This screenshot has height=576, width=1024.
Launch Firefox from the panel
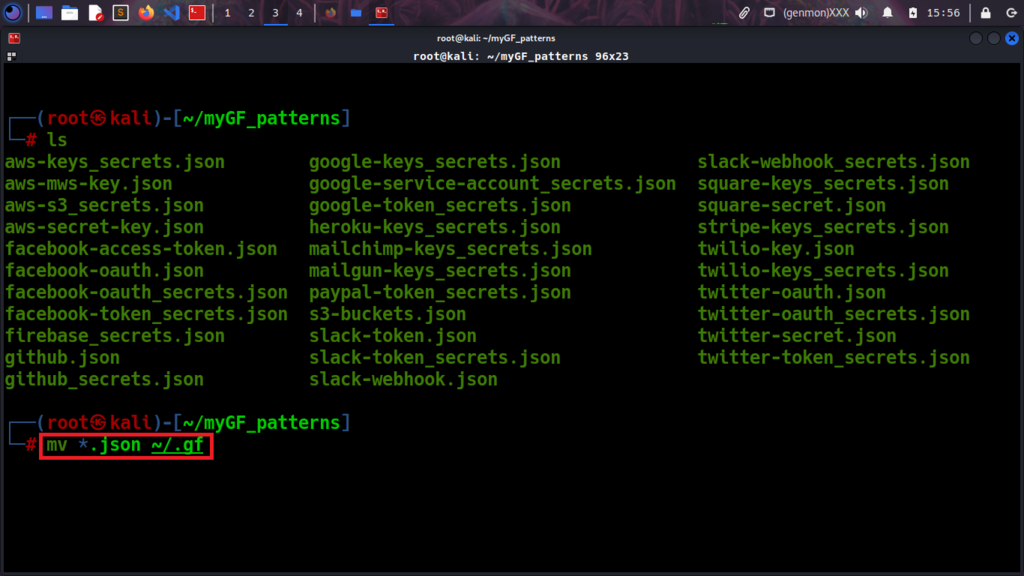point(147,13)
